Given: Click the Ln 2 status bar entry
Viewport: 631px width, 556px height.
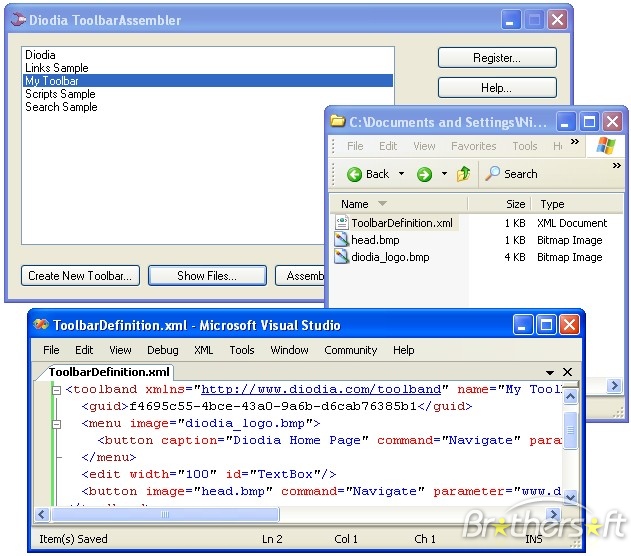Looking at the screenshot, I should 272,539.
